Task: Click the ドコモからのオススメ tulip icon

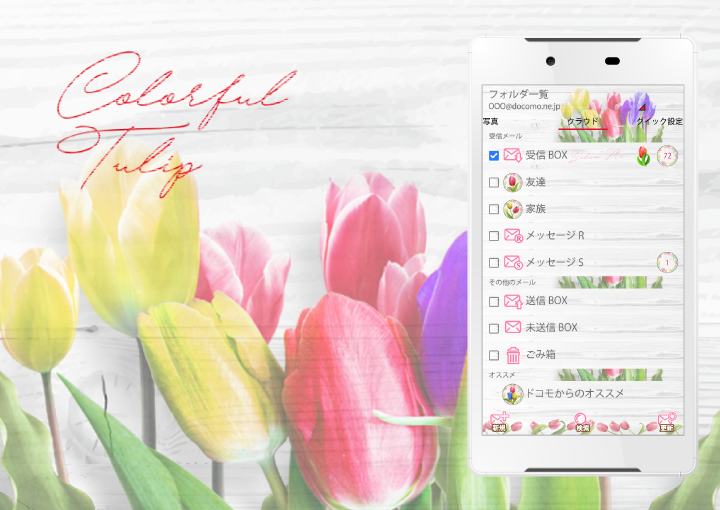Action: 513,393
